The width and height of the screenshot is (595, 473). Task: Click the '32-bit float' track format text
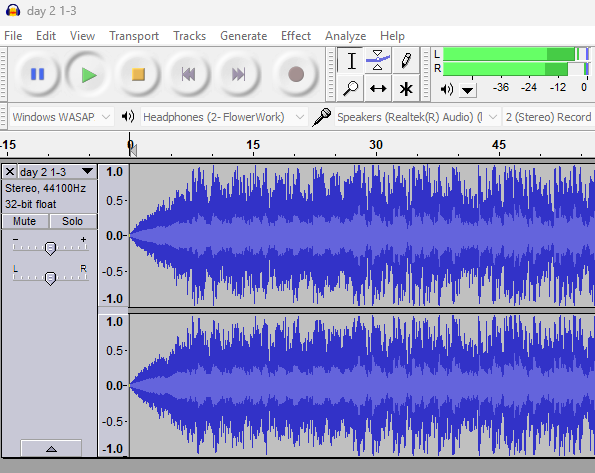[x=31, y=204]
